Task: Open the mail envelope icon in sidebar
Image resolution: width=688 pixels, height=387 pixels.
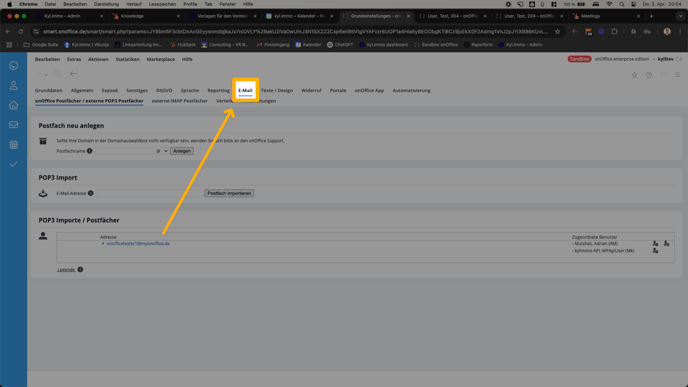Action: tap(14, 125)
